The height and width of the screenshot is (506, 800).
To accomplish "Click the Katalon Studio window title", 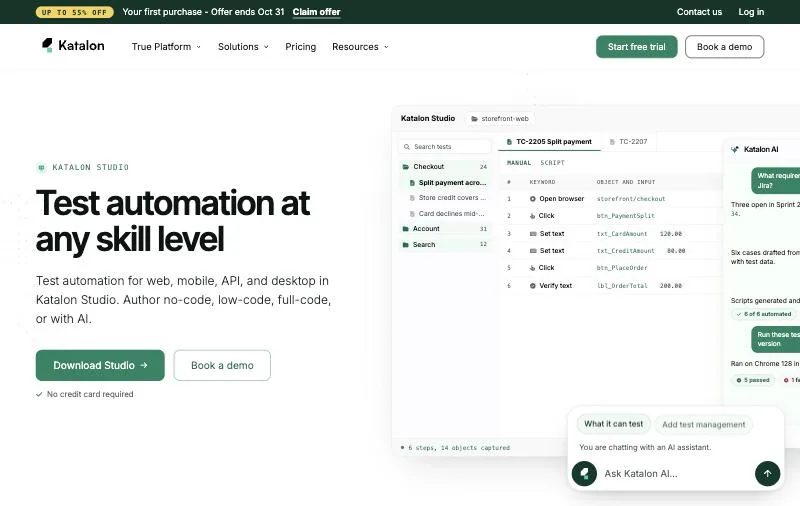I will 428,118.
